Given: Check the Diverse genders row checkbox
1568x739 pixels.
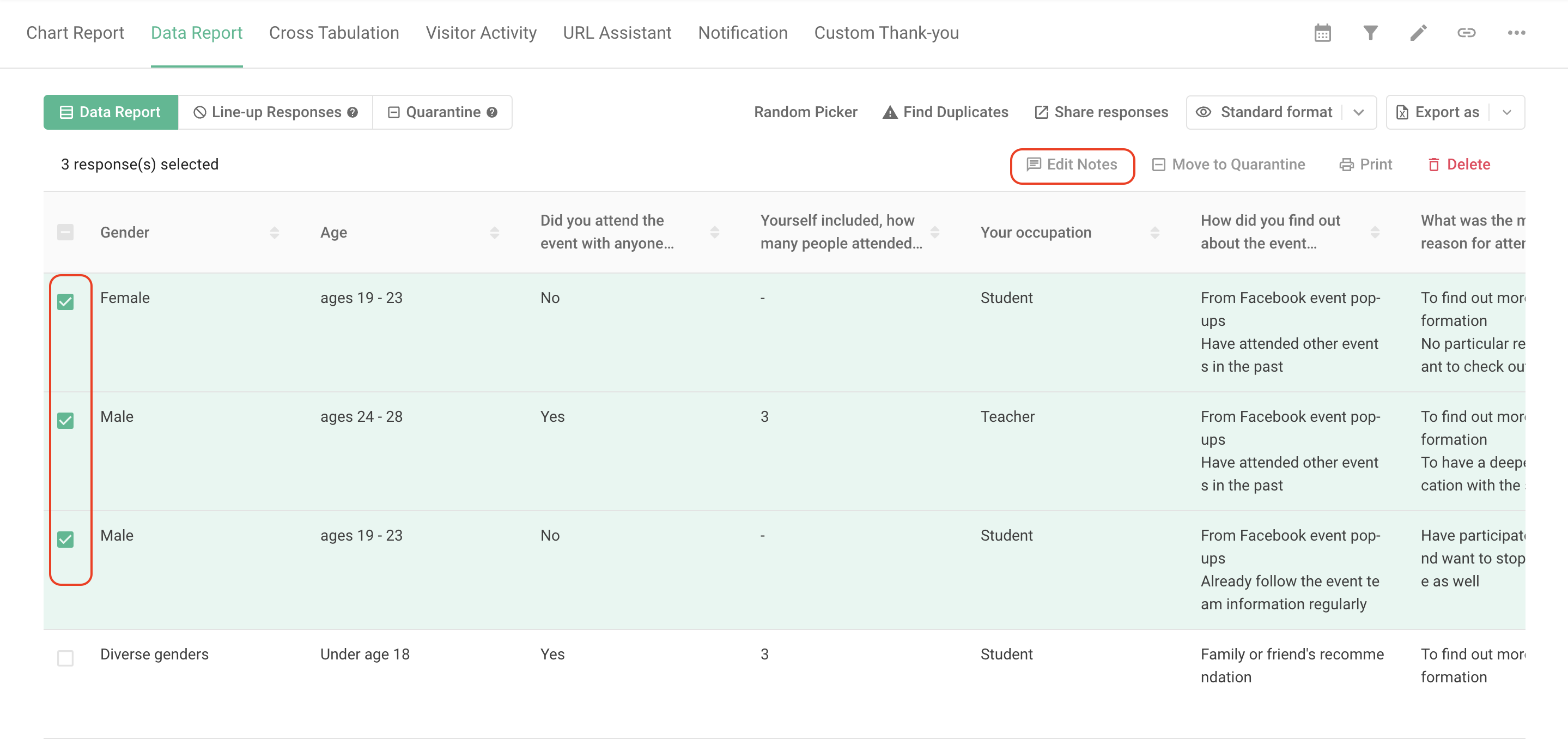Looking at the screenshot, I should point(65,658).
